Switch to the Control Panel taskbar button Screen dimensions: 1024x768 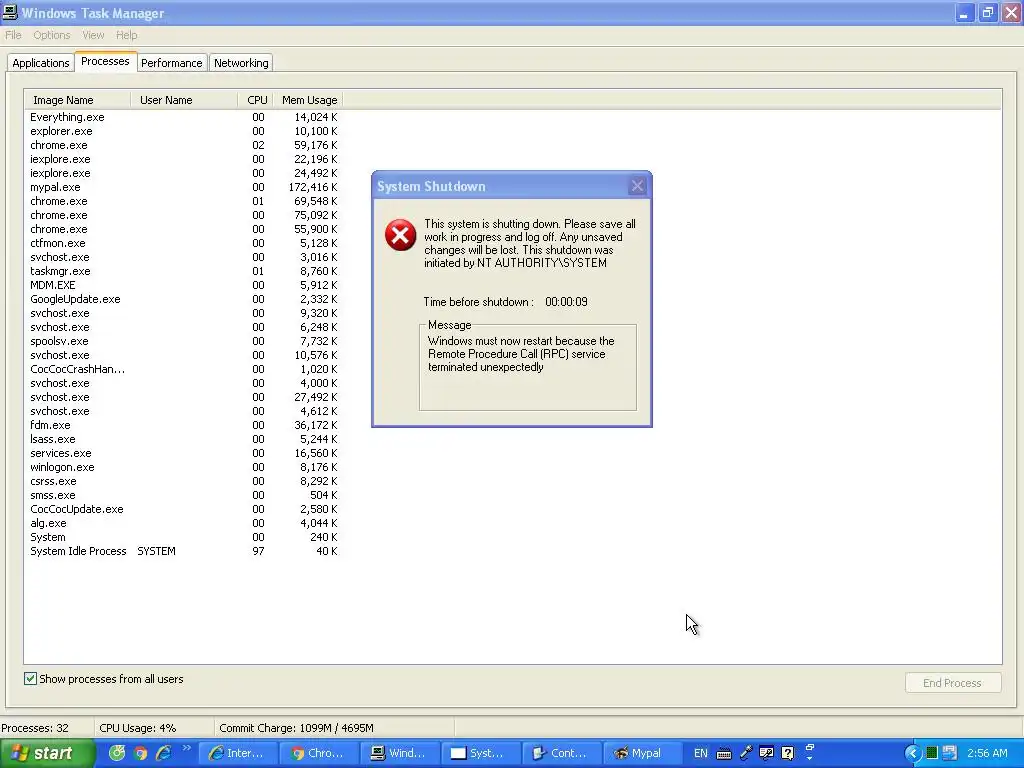[561, 753]
